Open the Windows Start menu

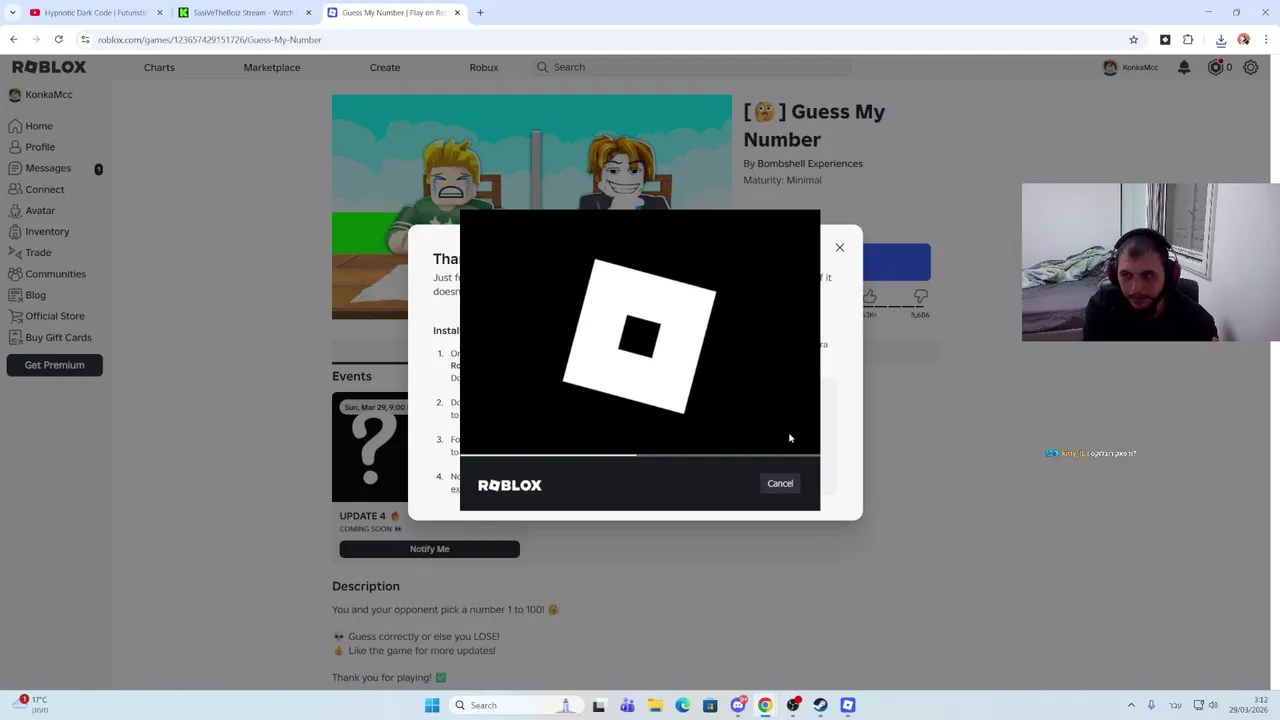pyautogui.click(x=432, y=705)
